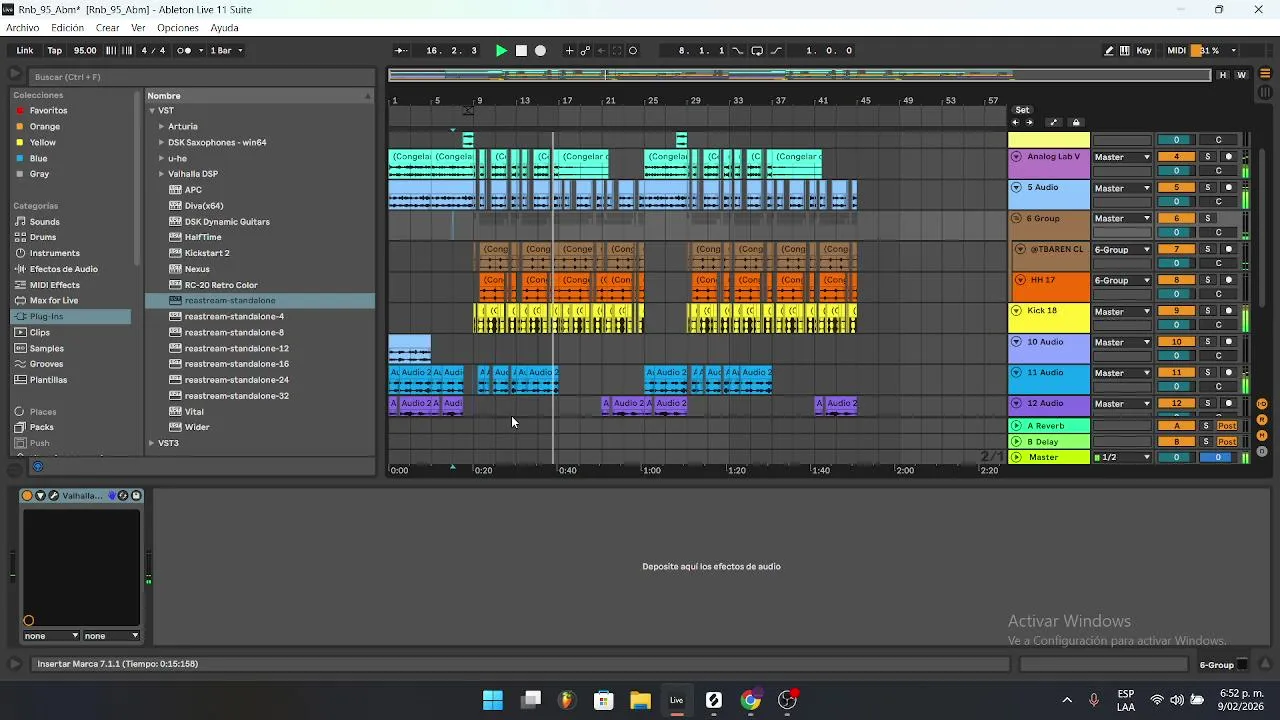The height and width of the screenshot is (720, 1280).
Task: Click the Tap tempo button
Action: [55, 50]
